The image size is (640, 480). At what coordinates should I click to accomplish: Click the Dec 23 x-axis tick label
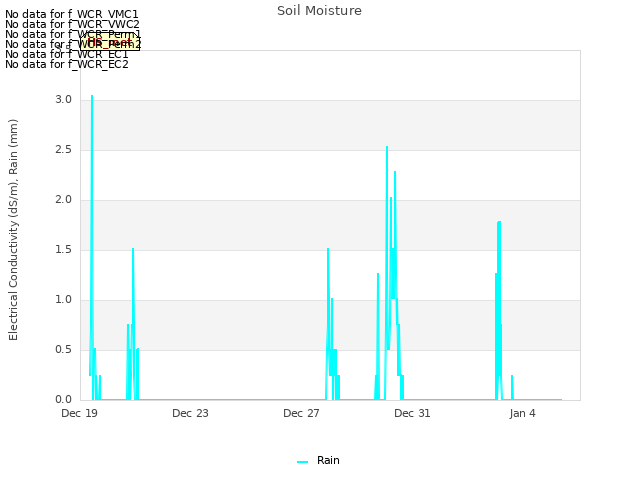point(190,413)
